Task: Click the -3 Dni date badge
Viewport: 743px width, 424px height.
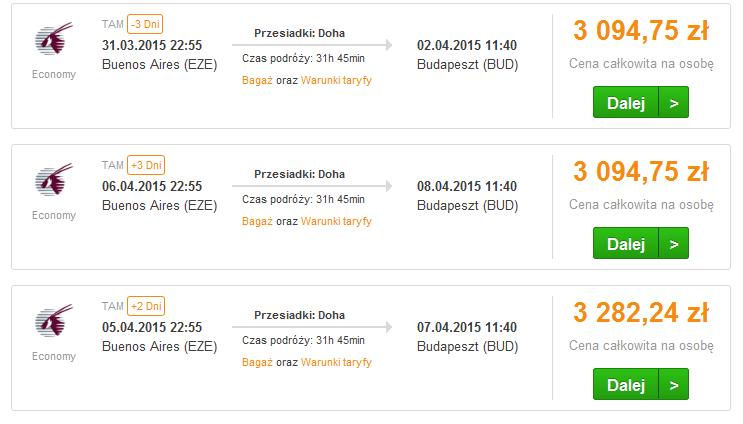Action: point(145,24)
